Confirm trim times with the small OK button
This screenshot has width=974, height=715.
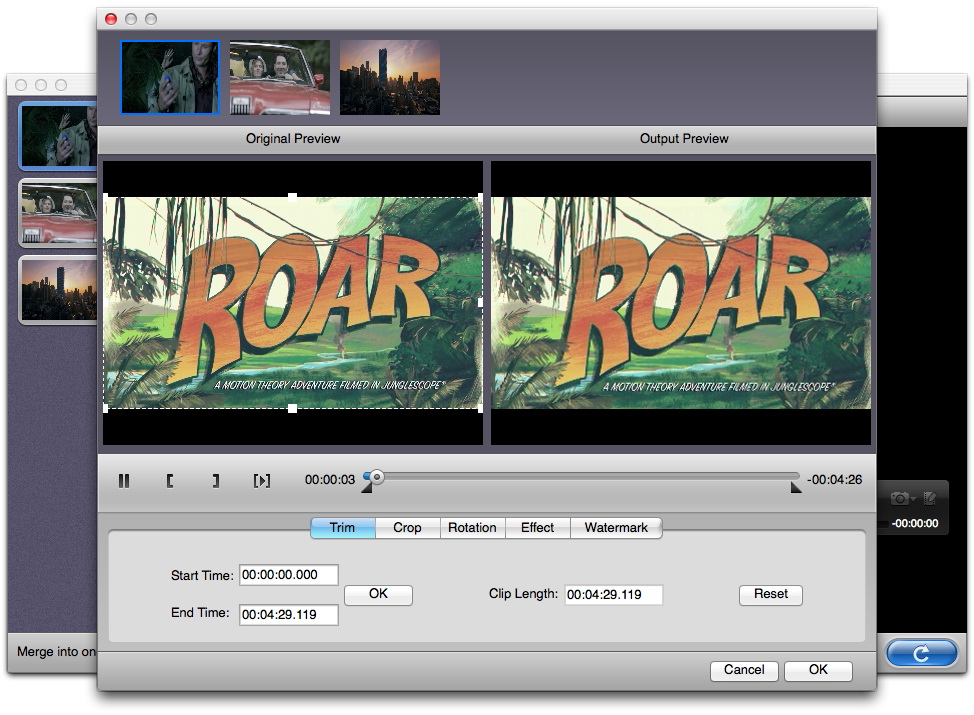click(x=378, y=594)
